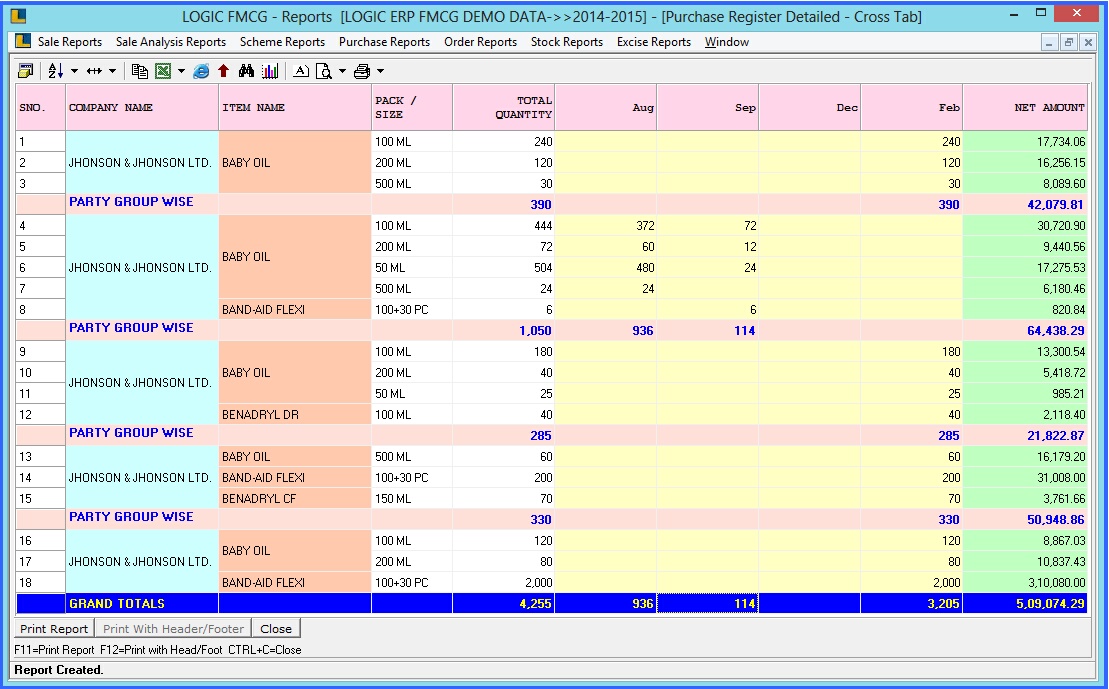Open Scheme Reports menu

click(x=282, y=42)
